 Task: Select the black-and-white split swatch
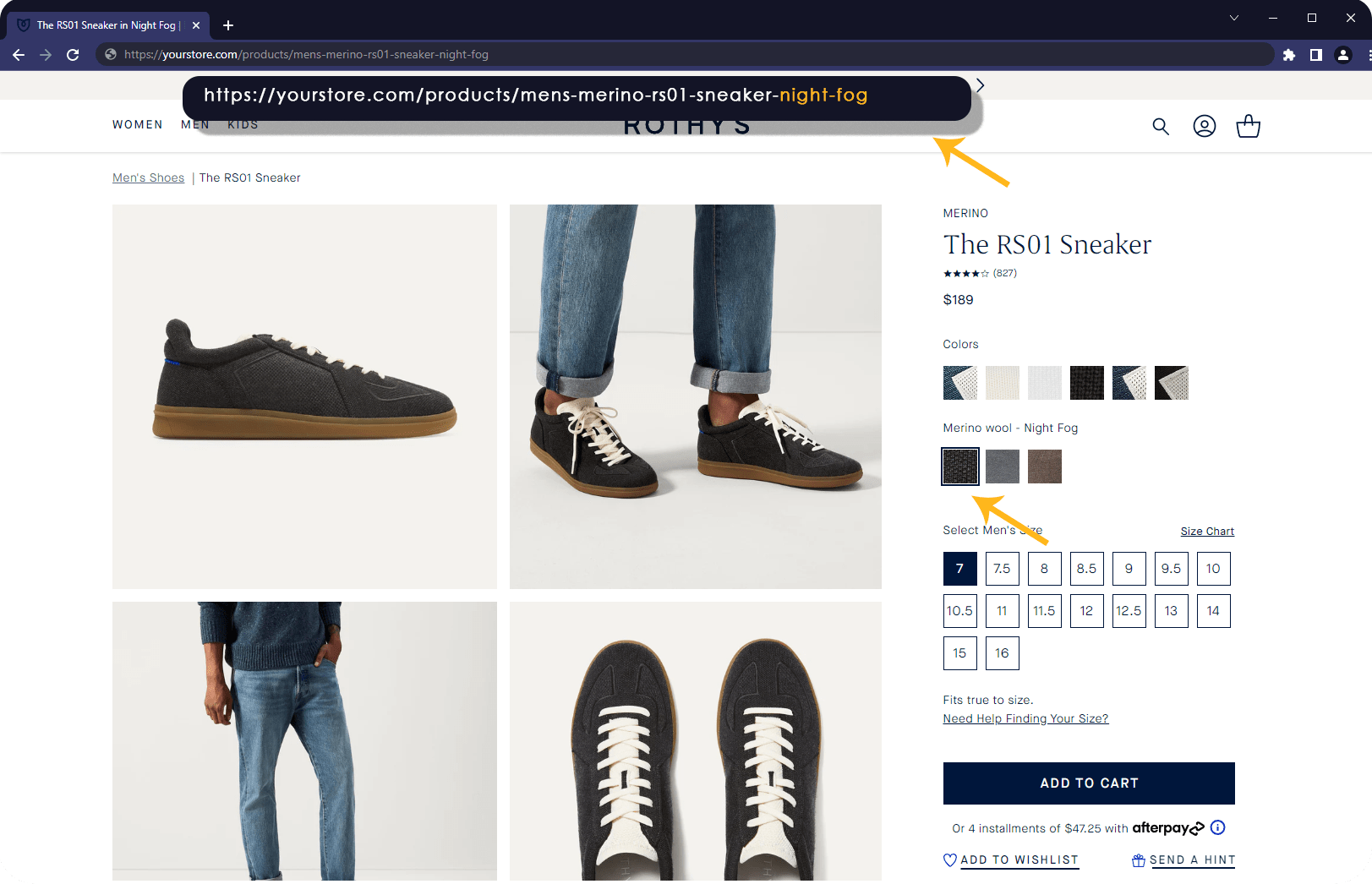(1172, 383)
